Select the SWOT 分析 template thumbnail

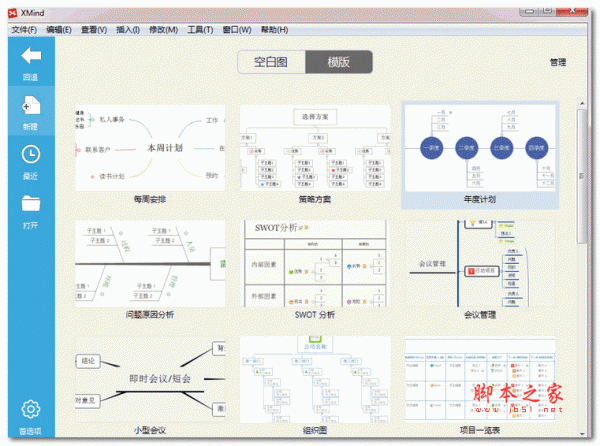(x=315, y=263)
